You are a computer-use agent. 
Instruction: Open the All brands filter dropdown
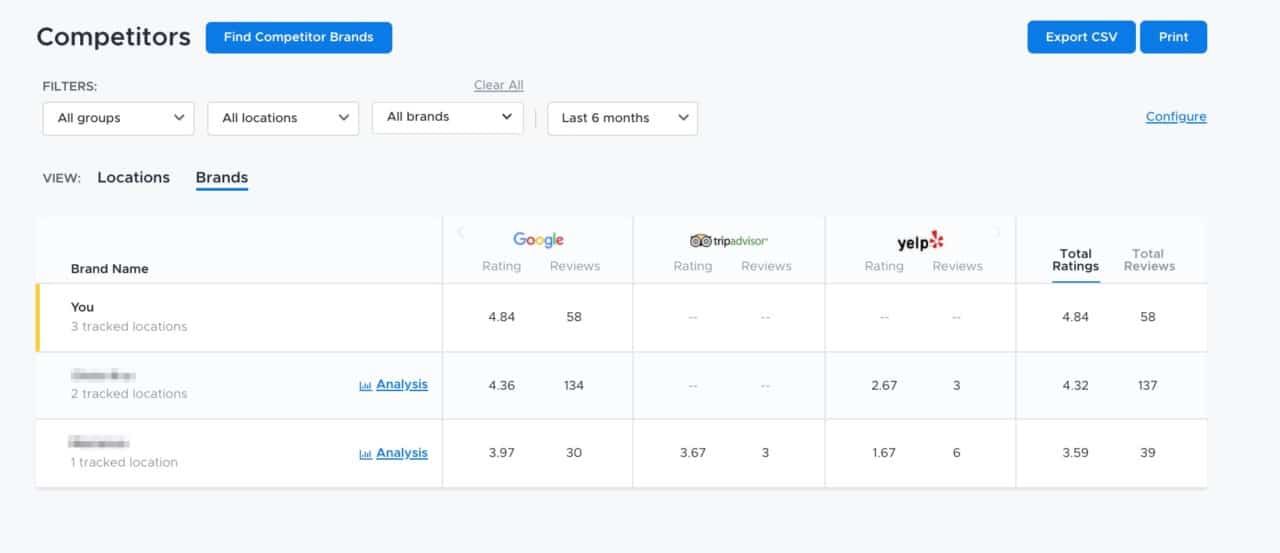[x=447, y=117]
